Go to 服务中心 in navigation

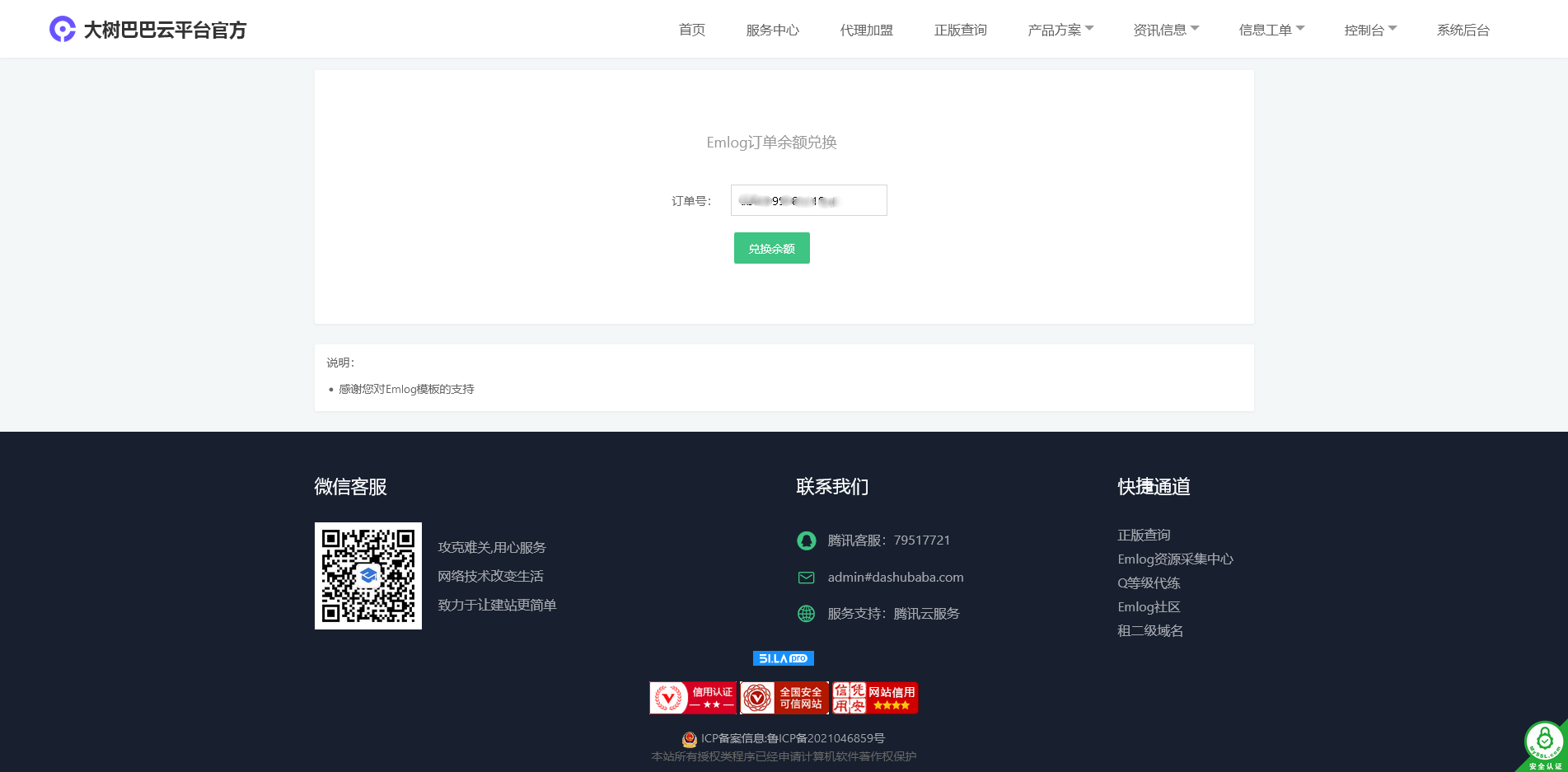click(x=772, y=30)
